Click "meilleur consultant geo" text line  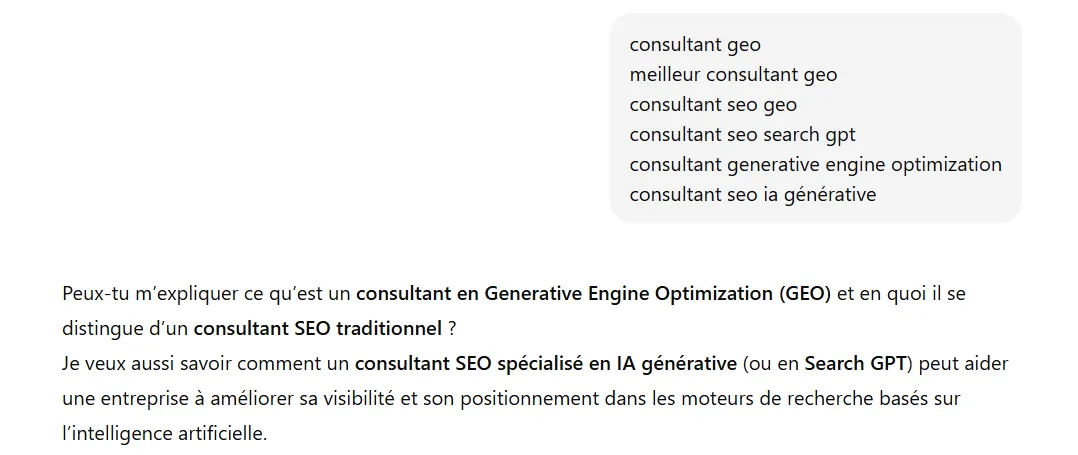click(733, 75)
